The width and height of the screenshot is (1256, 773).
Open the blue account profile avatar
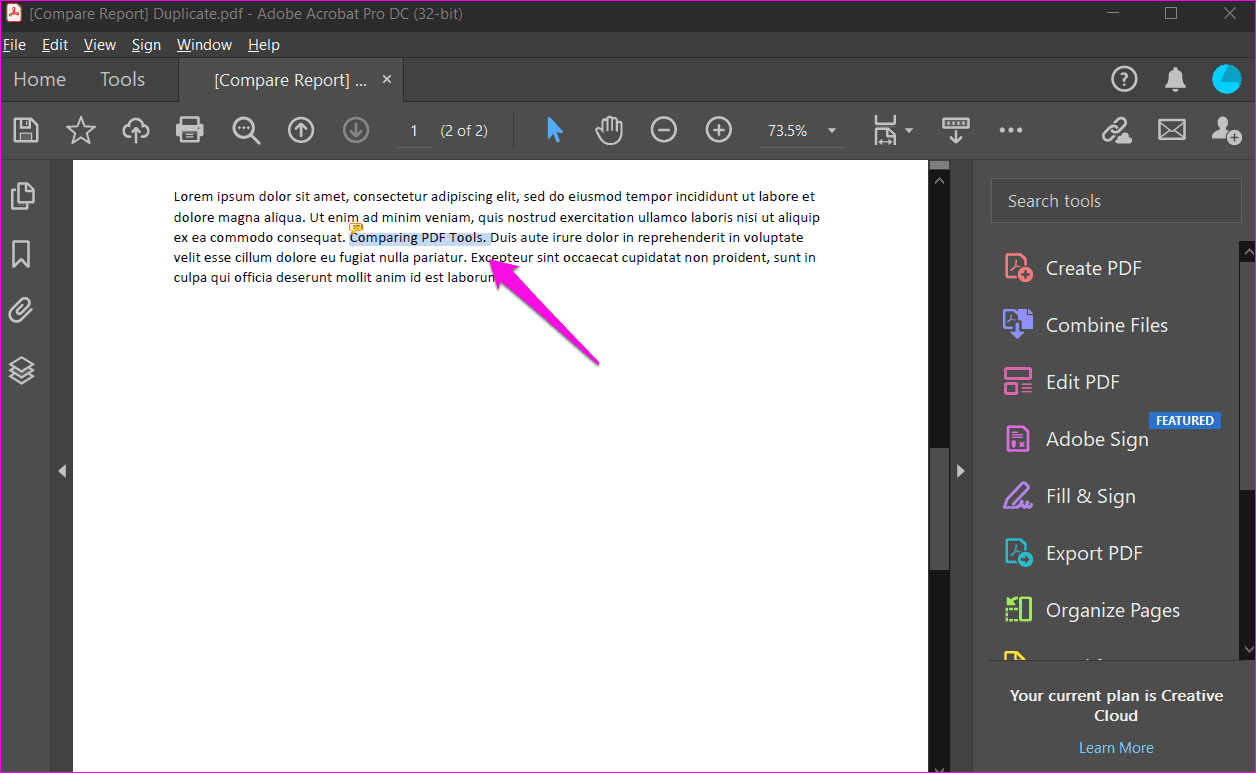(x=1227, y=80)
